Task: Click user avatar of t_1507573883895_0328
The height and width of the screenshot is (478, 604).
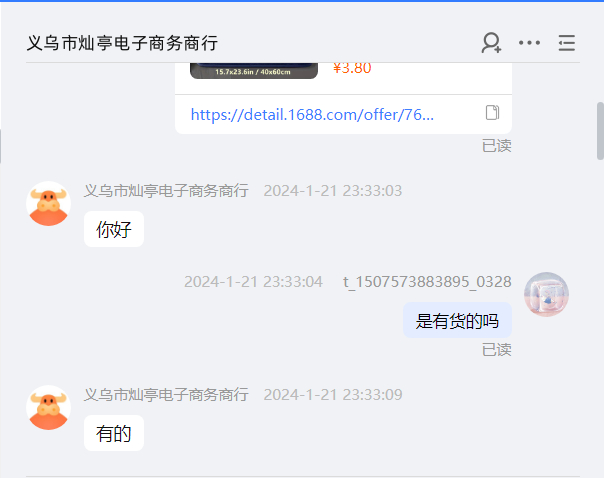Action: 546,294
